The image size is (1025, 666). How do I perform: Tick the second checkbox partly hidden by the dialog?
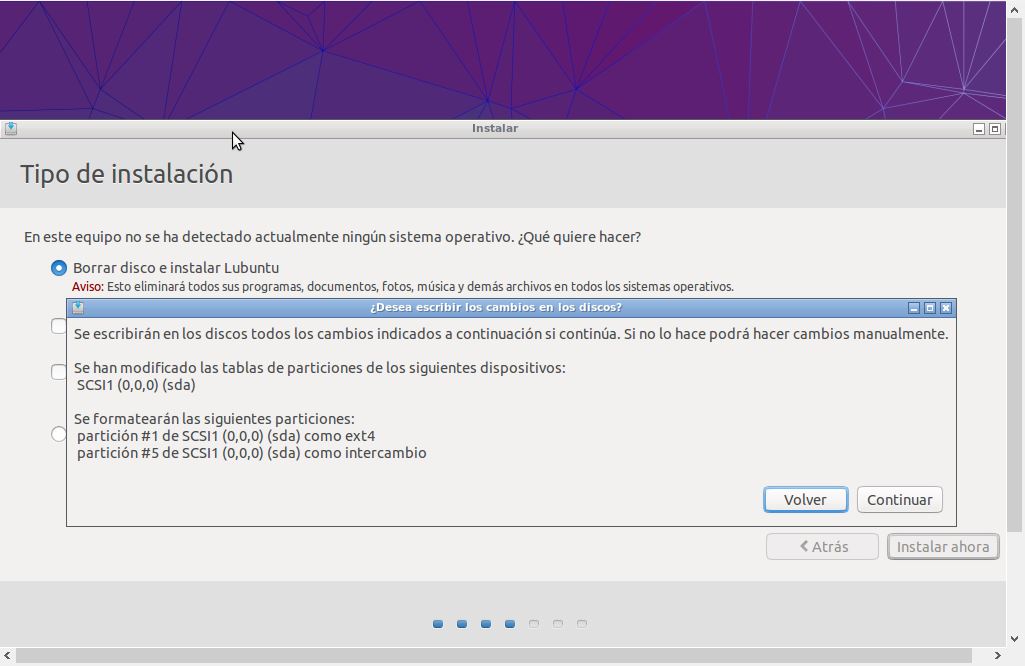pyautogui.click(x=59, y=371)
